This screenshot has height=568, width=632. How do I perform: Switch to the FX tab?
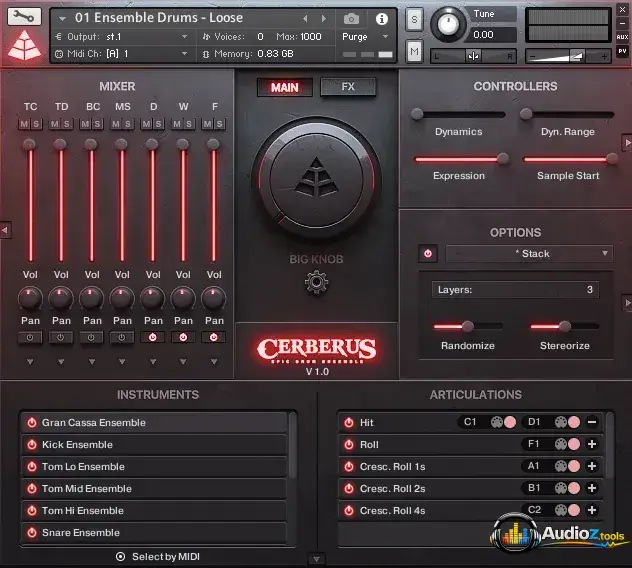tap(348, 87)
